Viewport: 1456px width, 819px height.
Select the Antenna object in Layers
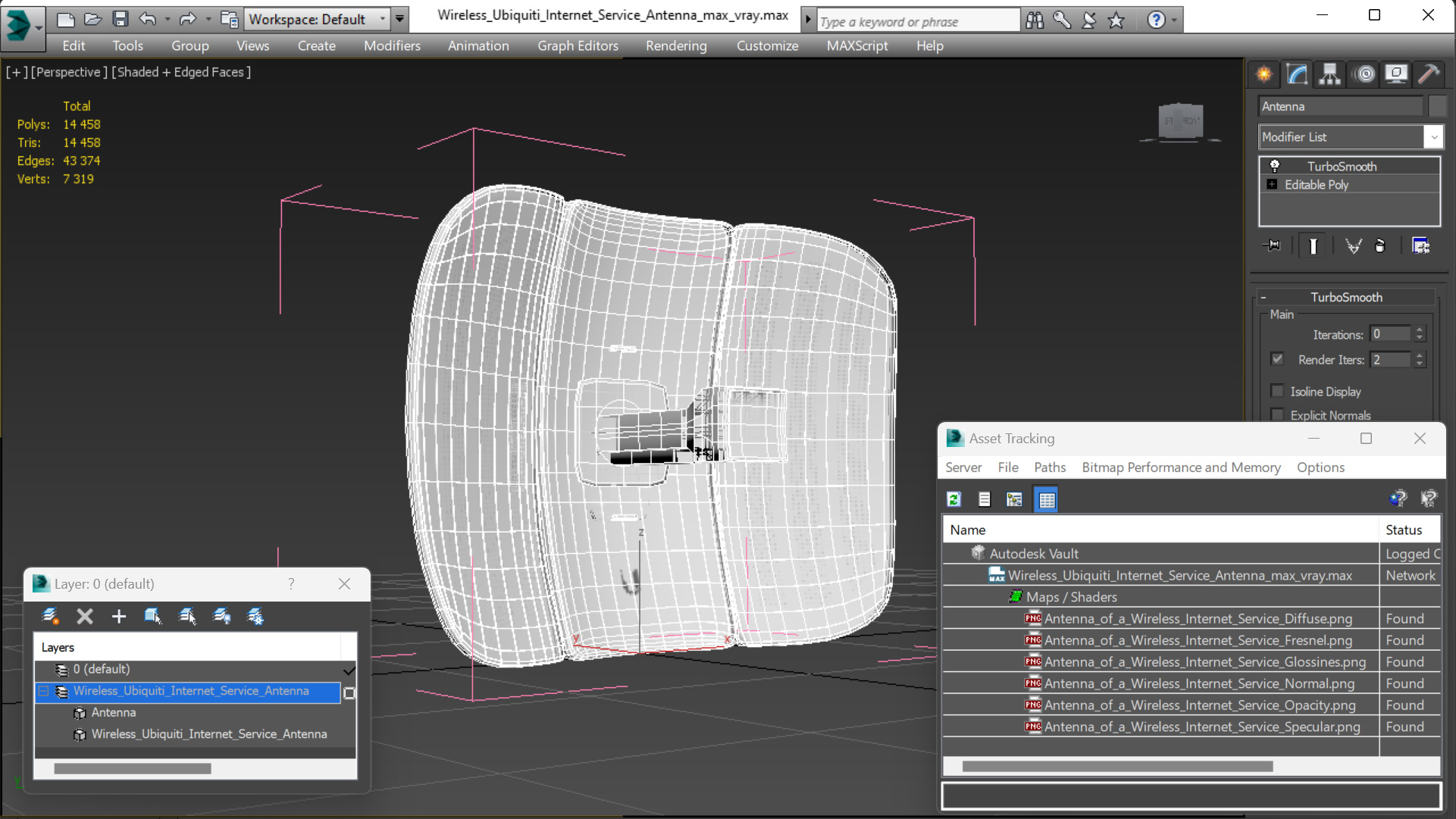(x=114, y=713)
